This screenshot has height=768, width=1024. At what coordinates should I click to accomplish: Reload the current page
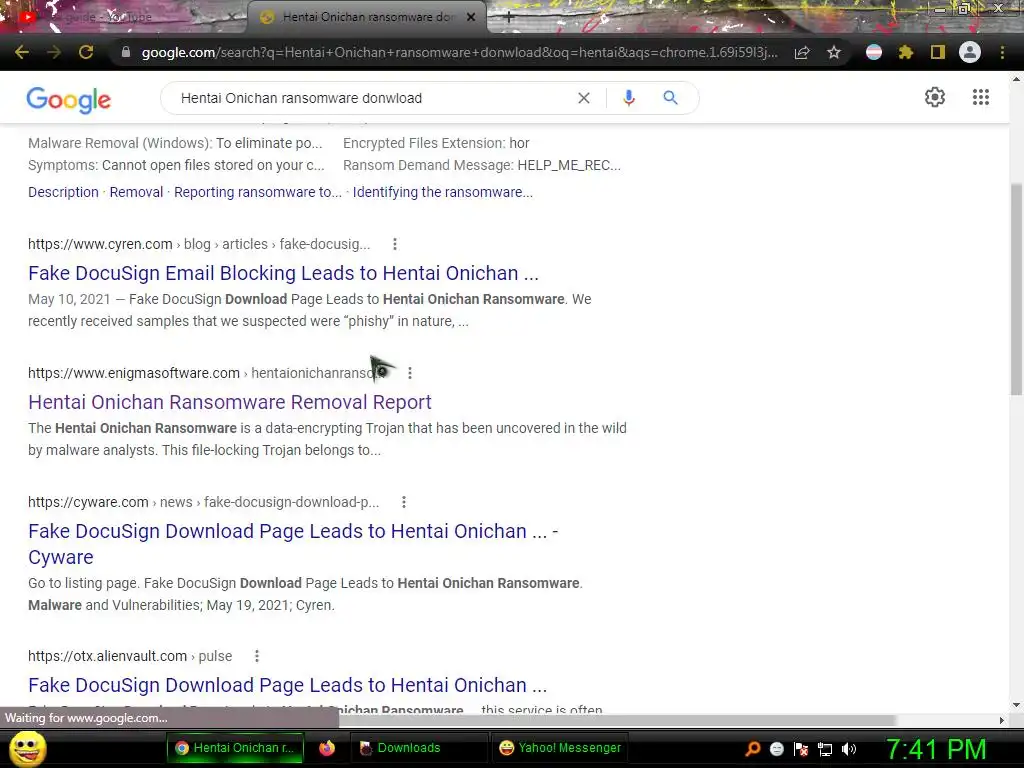tap(86, 52)
